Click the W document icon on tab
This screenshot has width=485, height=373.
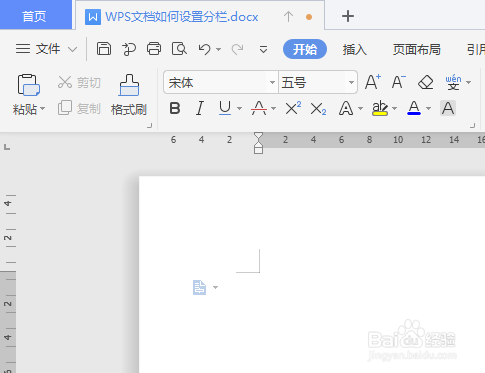click(x=93, y=17)
